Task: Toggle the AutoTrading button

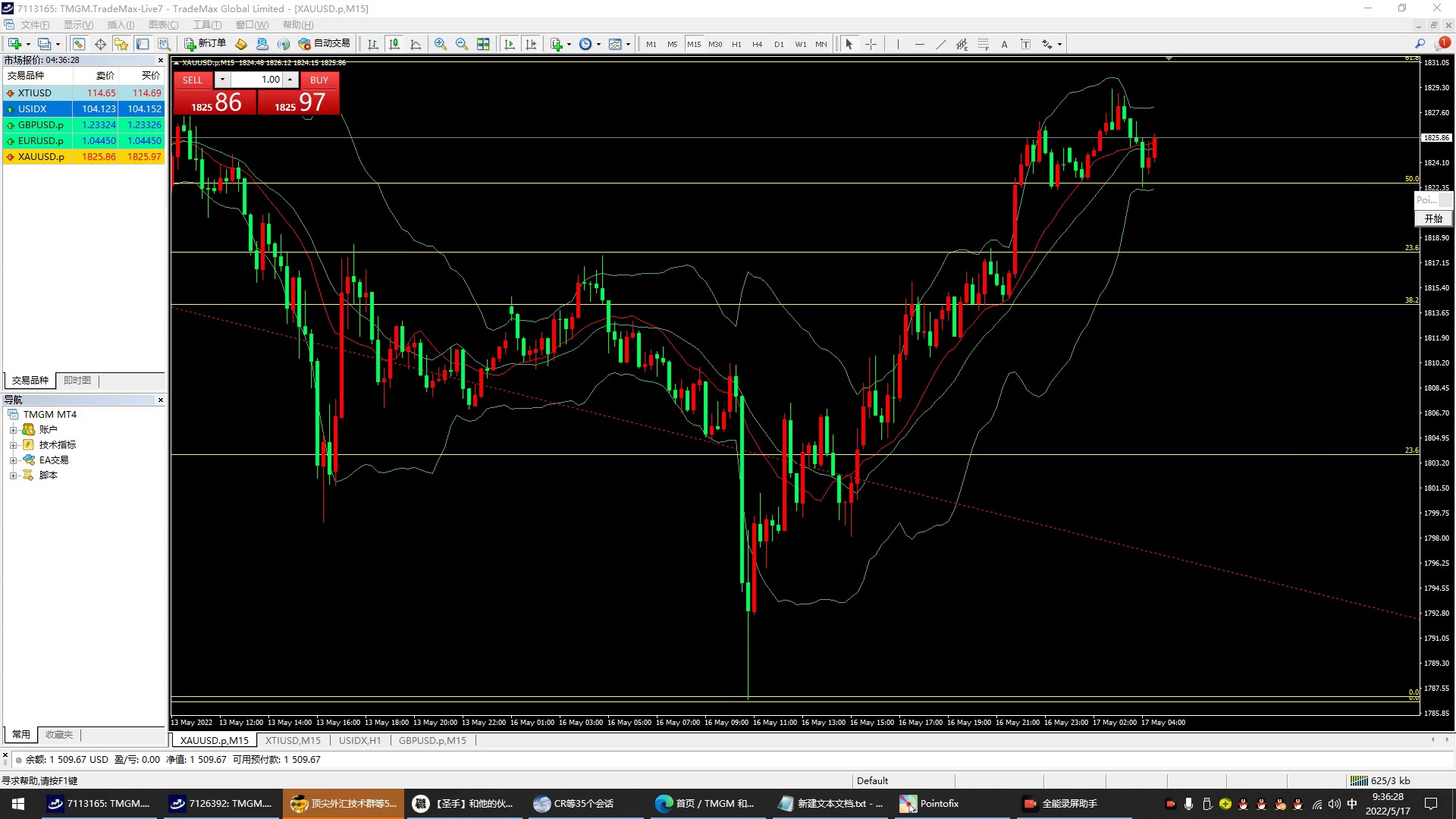Action: (325, 44)
